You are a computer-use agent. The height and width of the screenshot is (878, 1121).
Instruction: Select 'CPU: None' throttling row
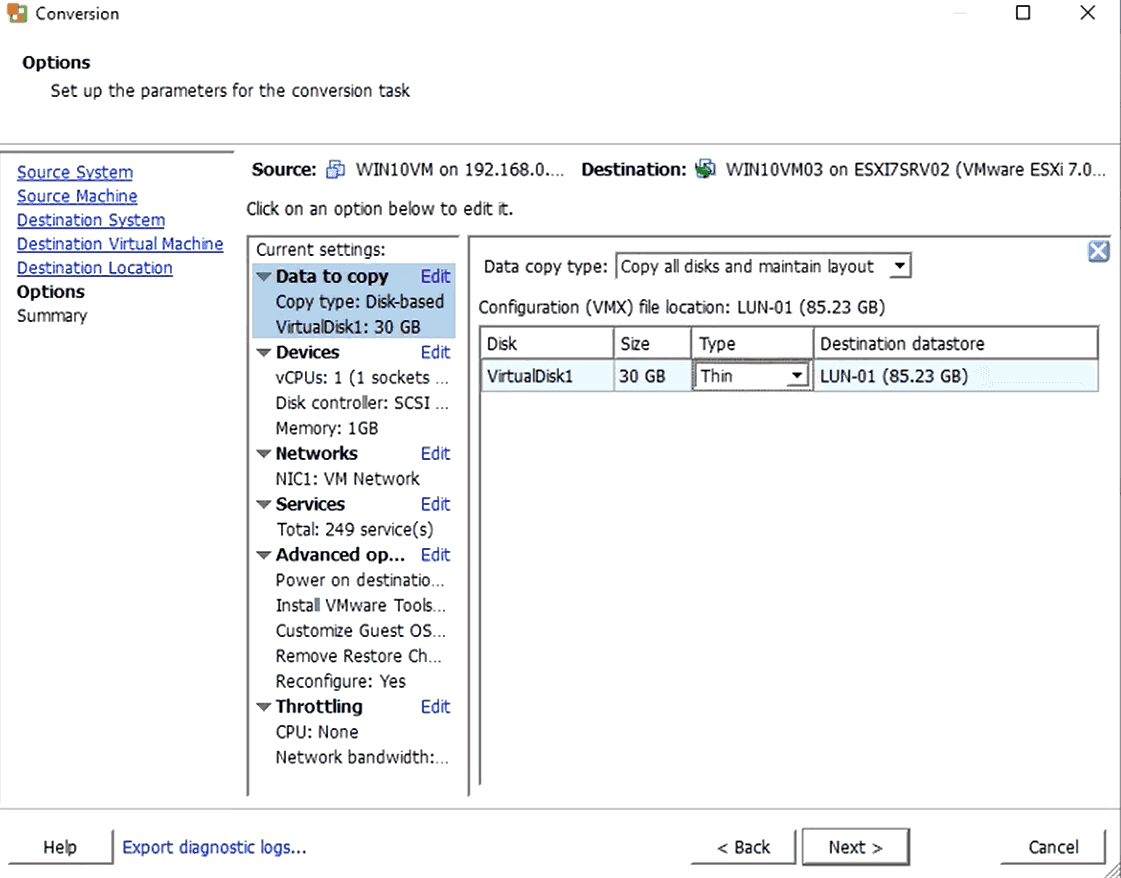(317, 732)
